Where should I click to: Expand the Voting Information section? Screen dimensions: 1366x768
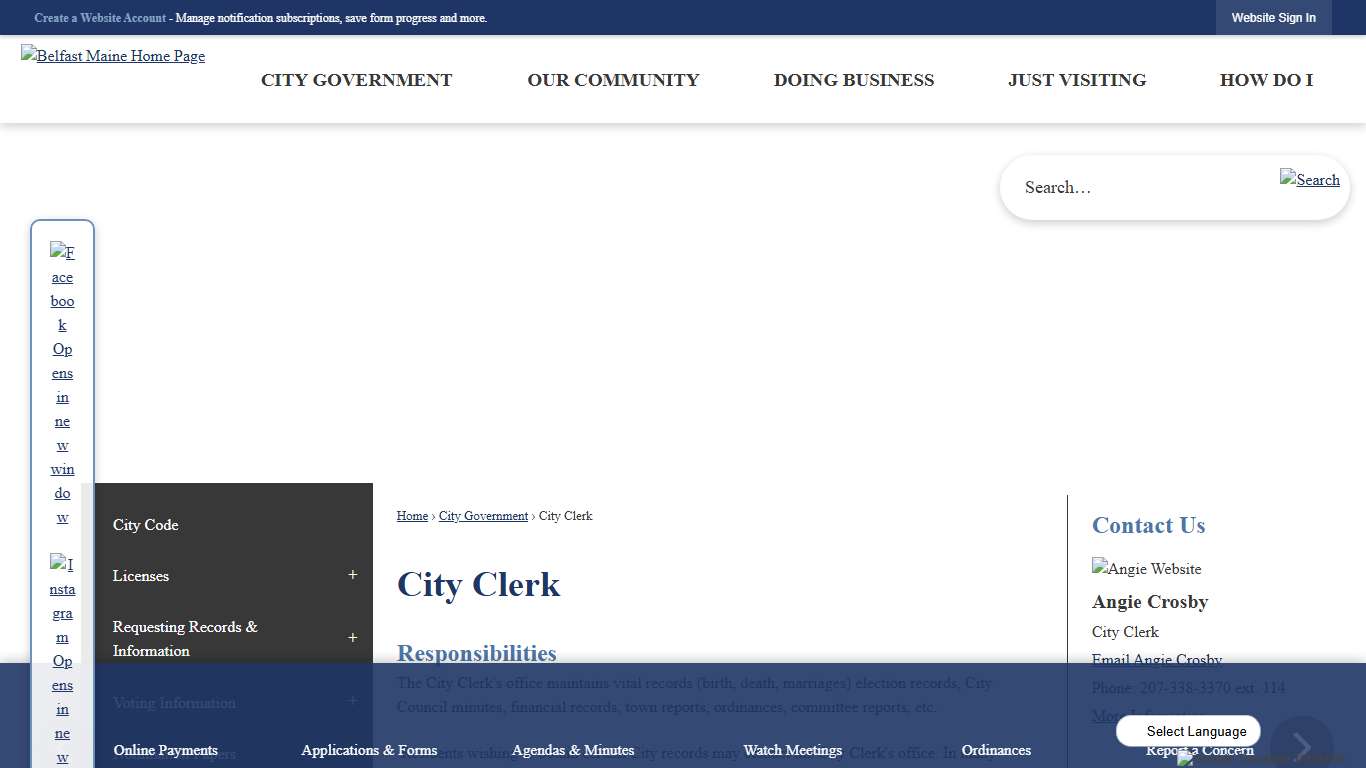[352, 703]
